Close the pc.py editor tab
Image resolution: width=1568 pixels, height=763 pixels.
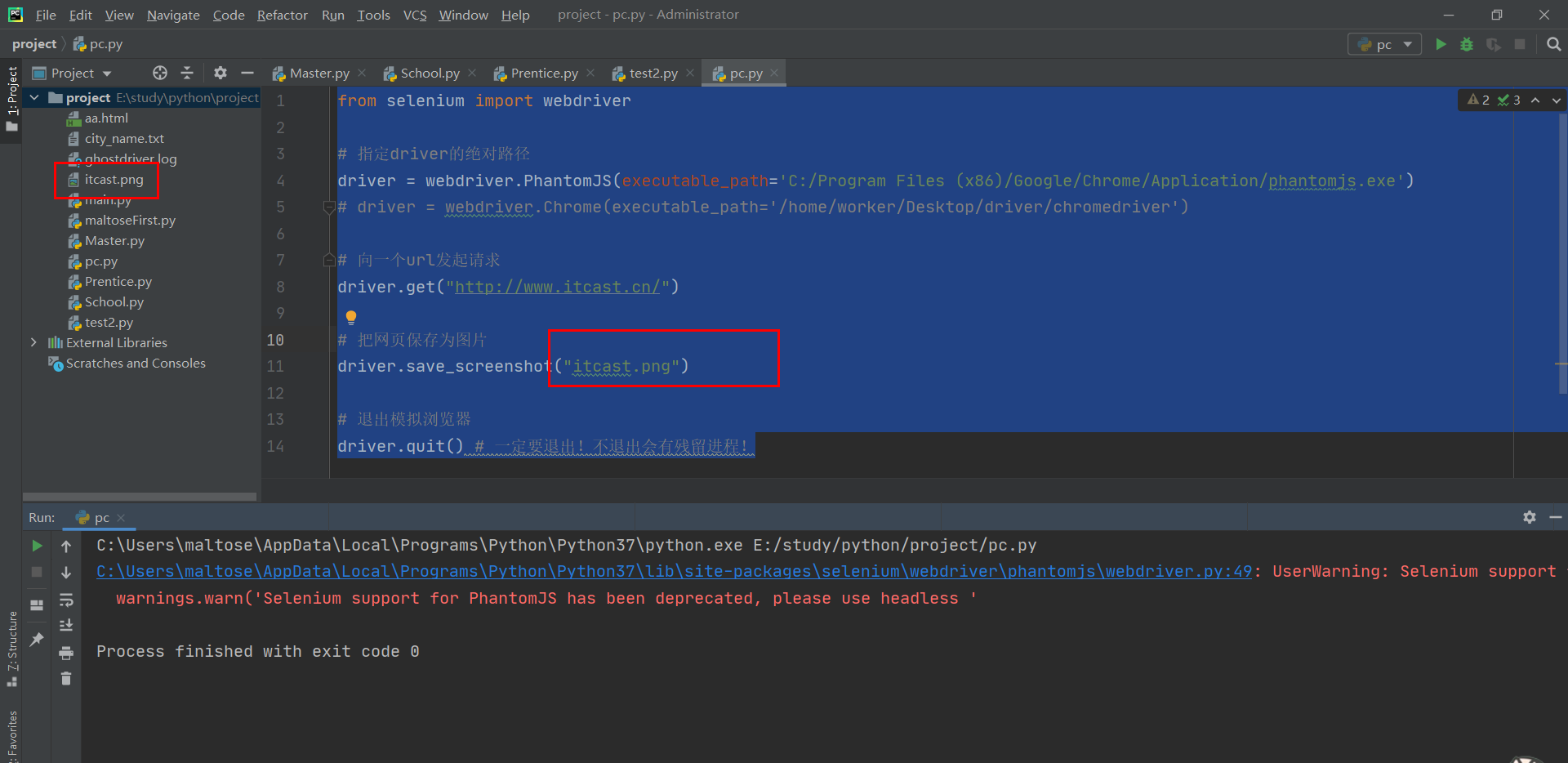click(x=774, y=73)
